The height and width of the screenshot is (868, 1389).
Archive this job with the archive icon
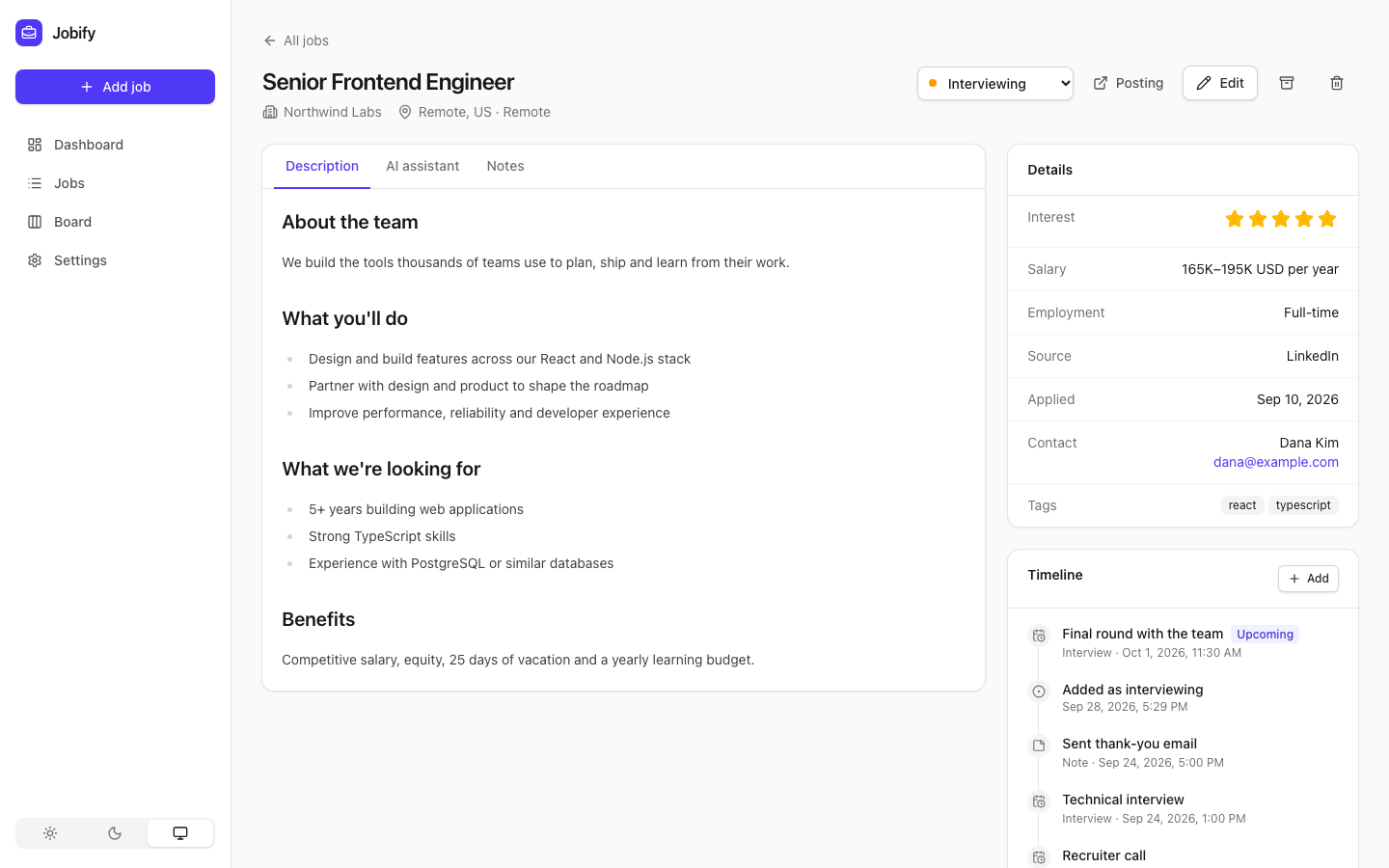[x=1287, y=83]
